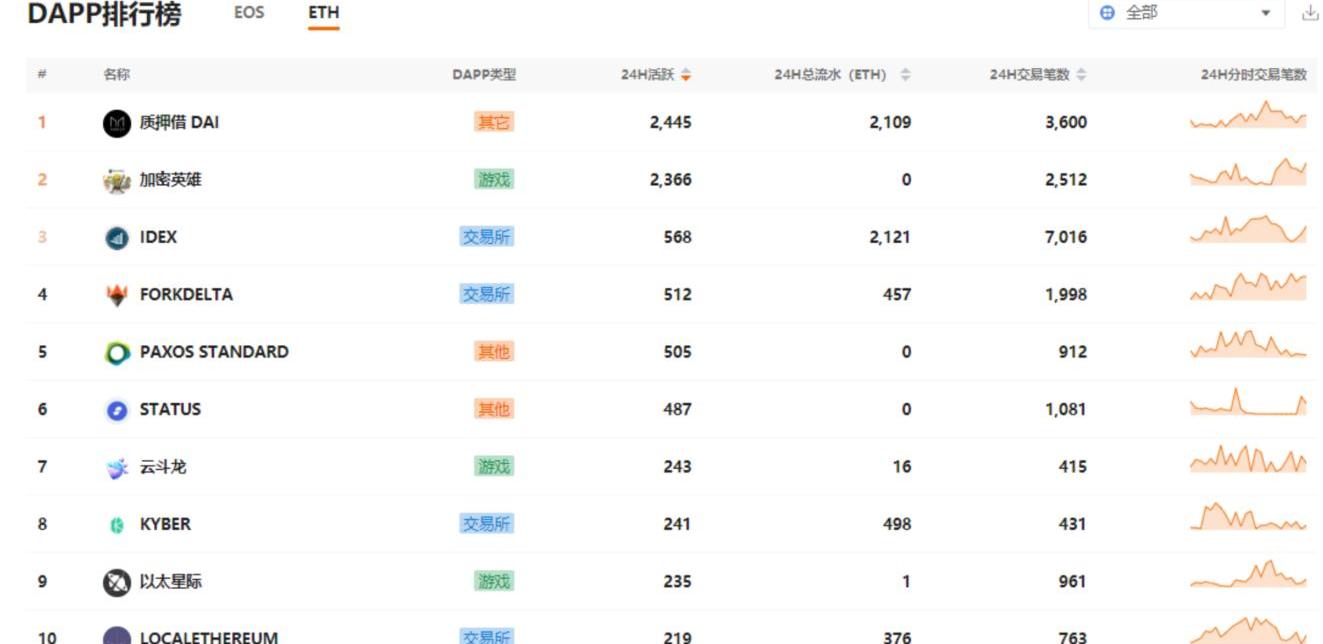Viewport: 1323px width, 644px height.
Task: Click the 质押借 DAI 24H sparkline chart
Action: [1247, 118]
